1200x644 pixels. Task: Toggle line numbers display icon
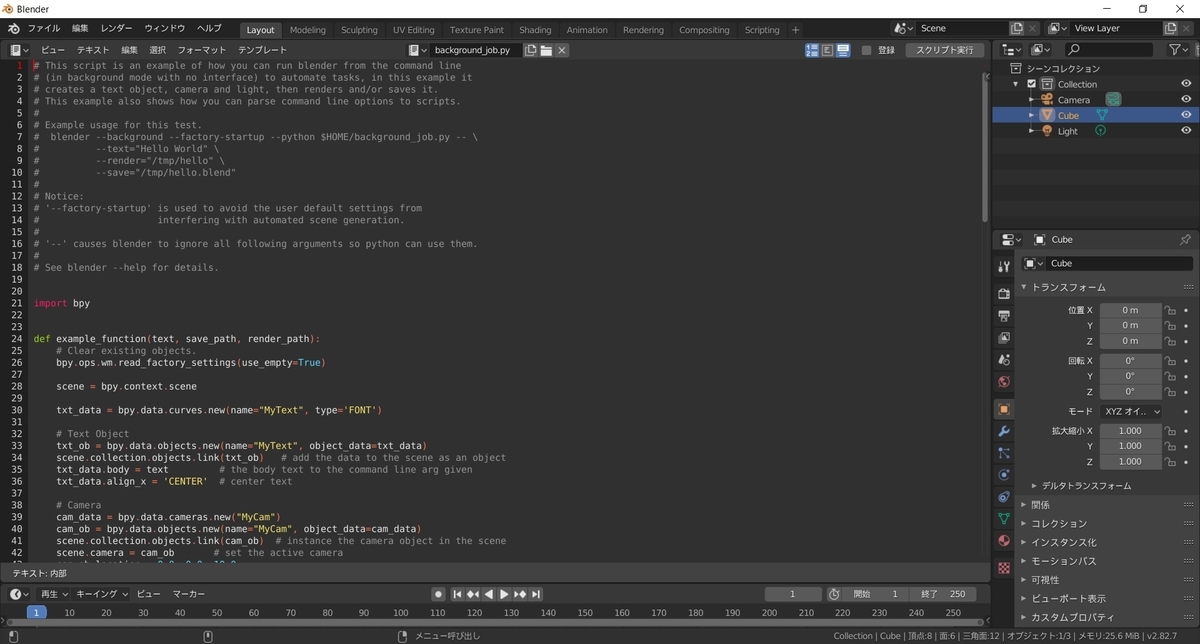[812, 50]
